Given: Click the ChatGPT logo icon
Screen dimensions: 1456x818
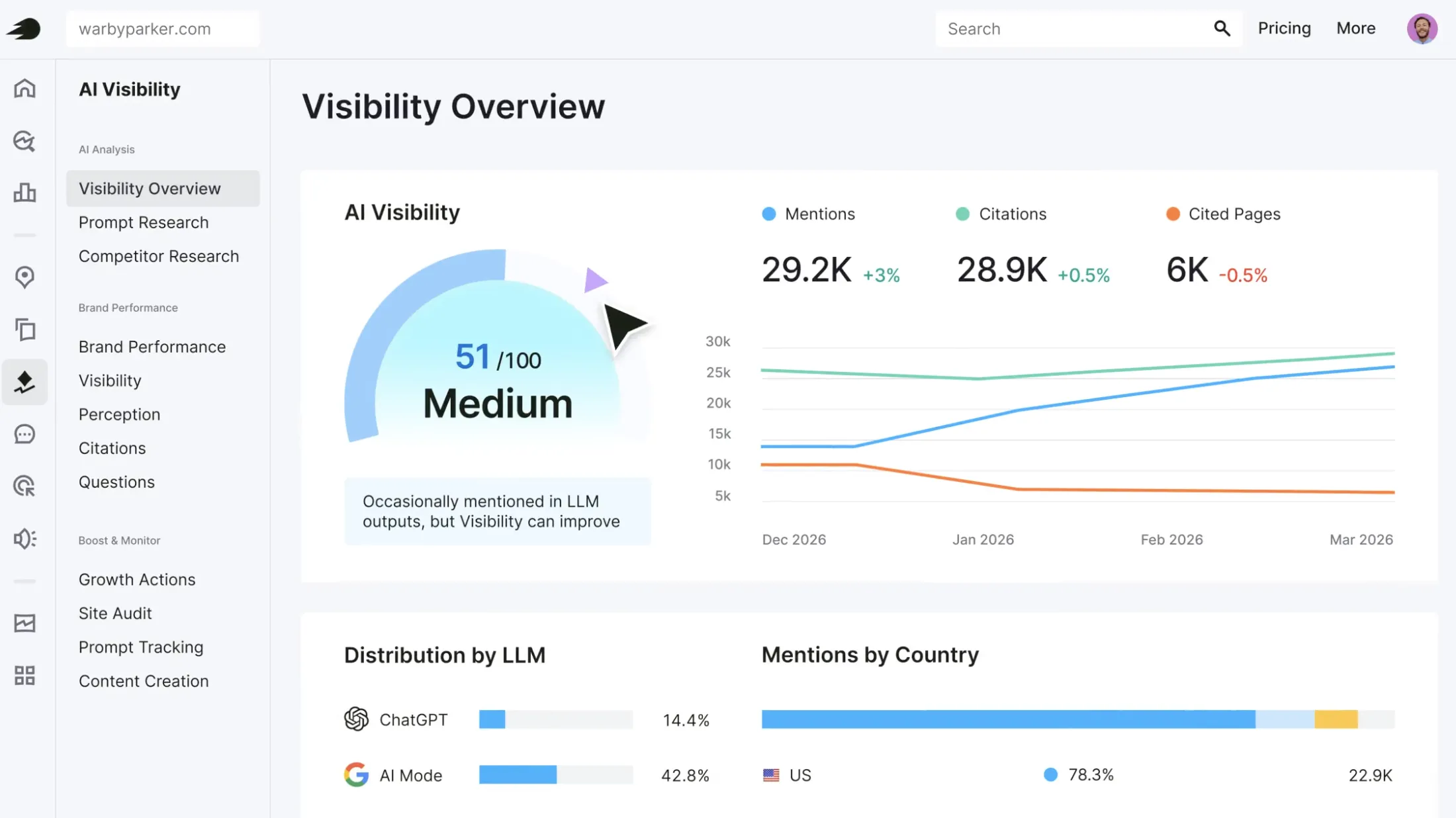Looking at the screenshot, I should coord(356,719).
